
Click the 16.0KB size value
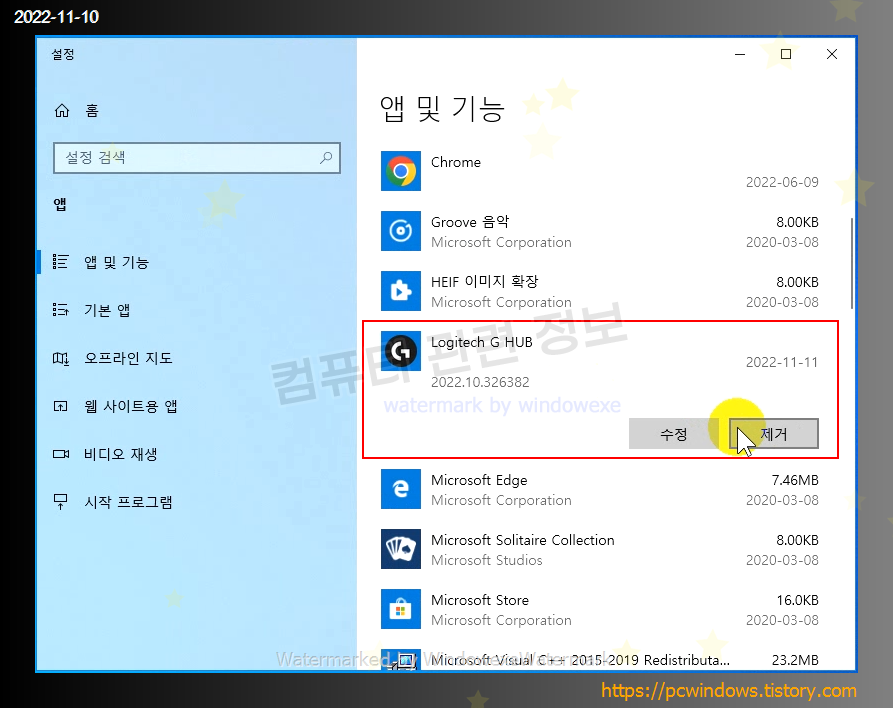point(797,600)
